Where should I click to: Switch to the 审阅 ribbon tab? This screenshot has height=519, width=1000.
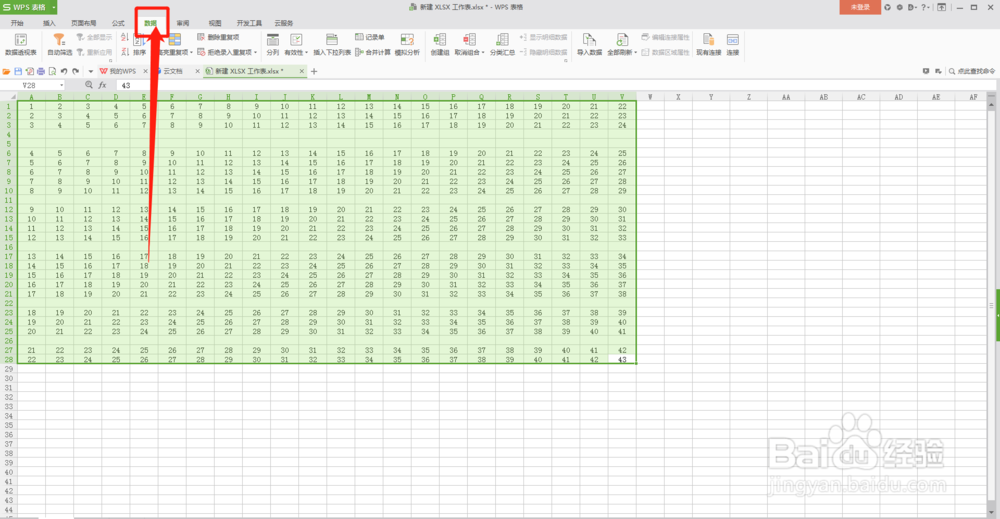(x=183, y=23)
